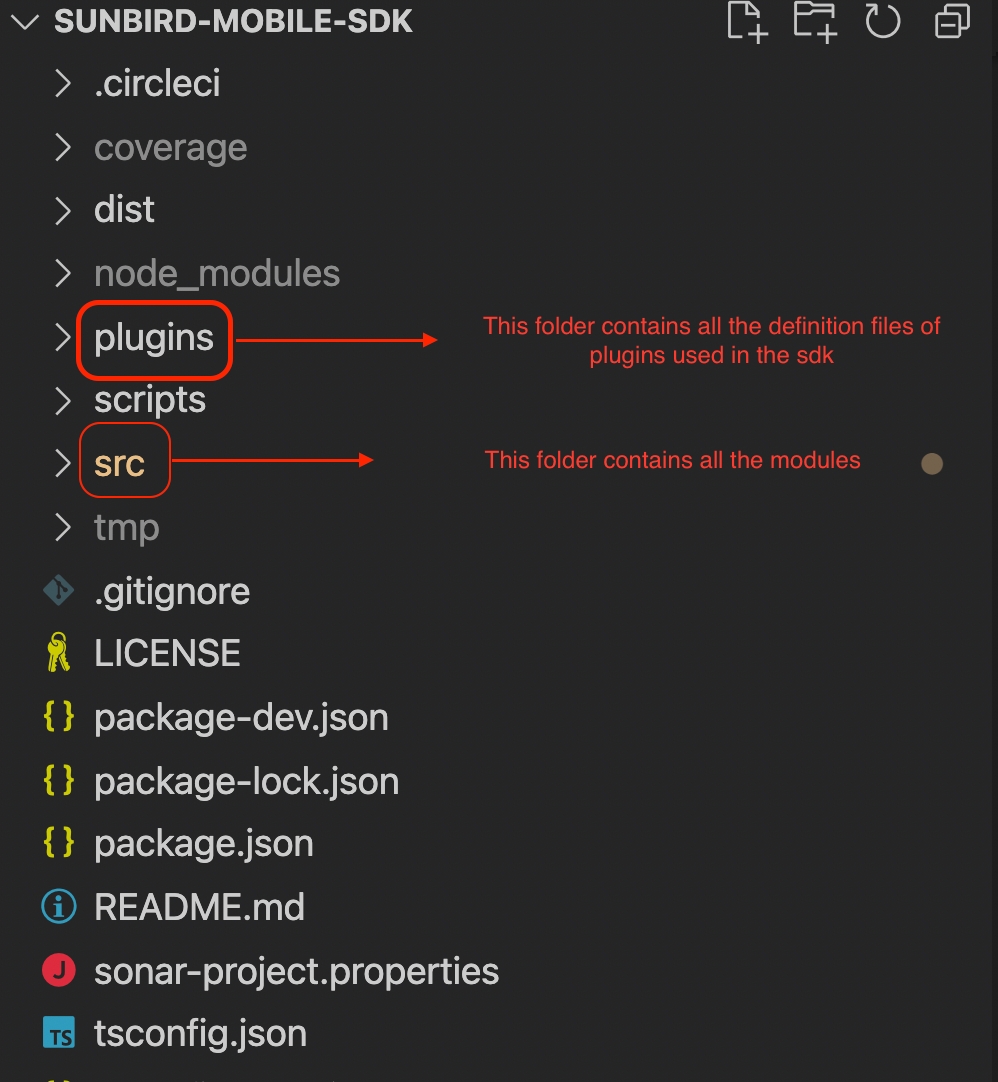Collapse all folders in Explorer
Image resolution: width=998 pixels, height=1082 pixels.
pyautogui.click(x=952, y=22)
